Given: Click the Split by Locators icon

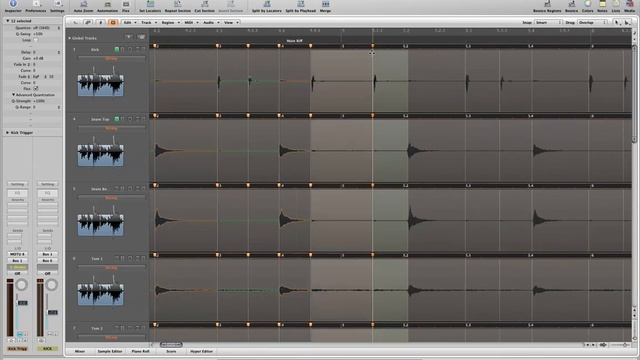Looking at the screenshot, I should click(x=267, y=4).
